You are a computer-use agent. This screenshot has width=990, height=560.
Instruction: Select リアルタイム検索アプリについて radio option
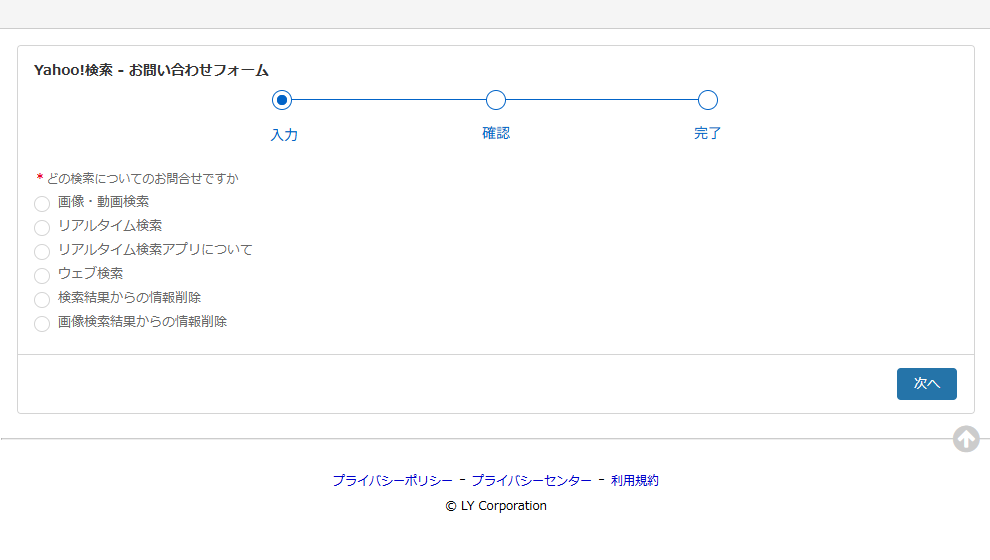point(42,251)
